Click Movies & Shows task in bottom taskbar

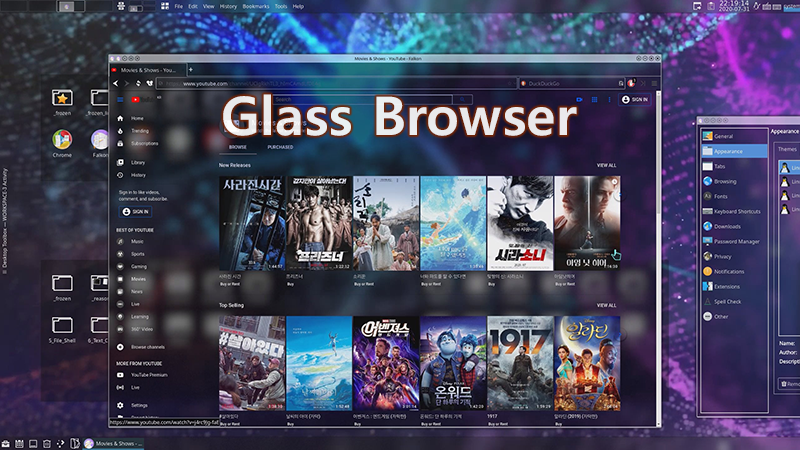[x=113, y=443]
